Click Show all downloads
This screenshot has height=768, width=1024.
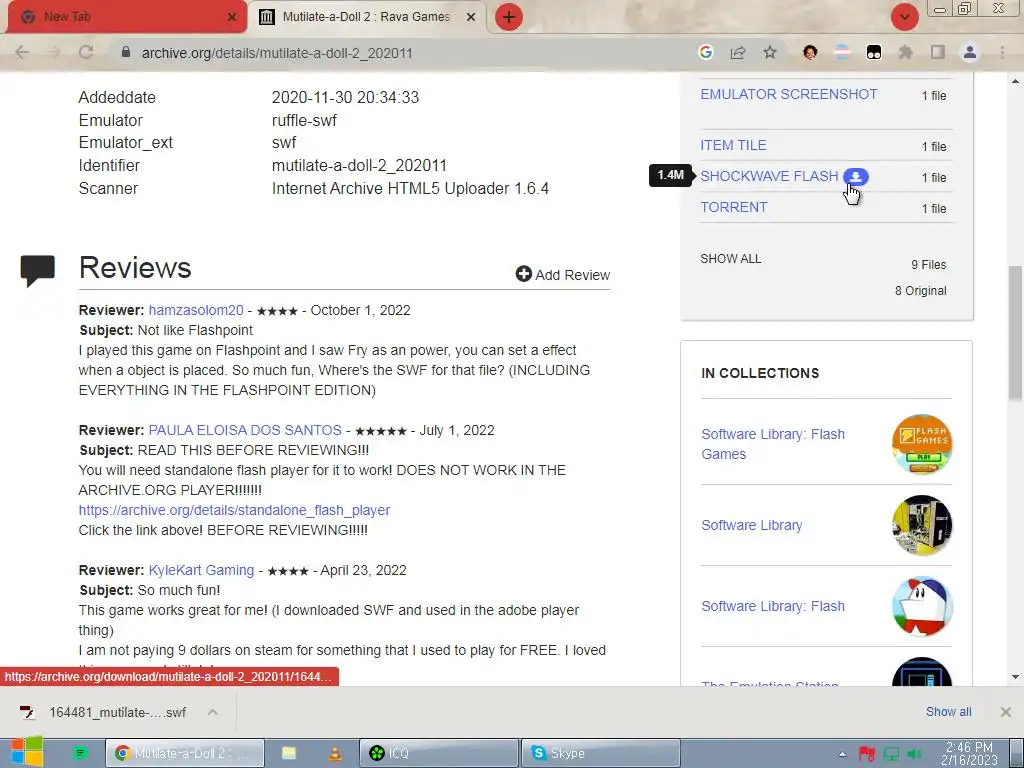pyautogui.click(x=948, y=712)
